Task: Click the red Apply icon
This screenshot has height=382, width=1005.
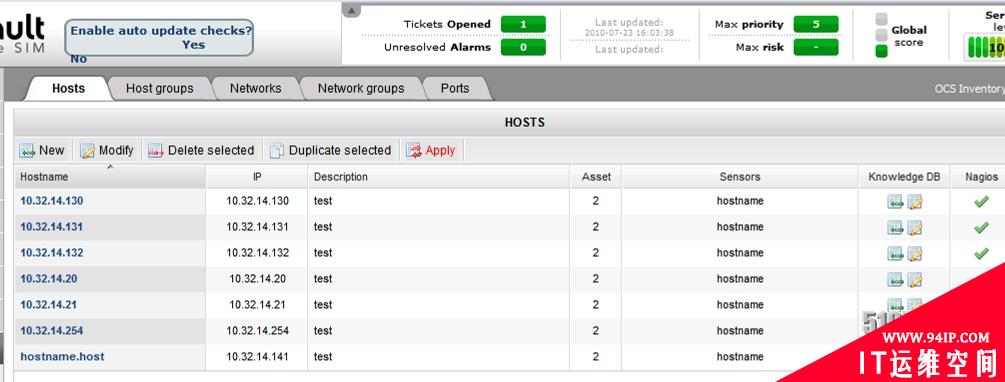Action: click(x=414, y=151)
